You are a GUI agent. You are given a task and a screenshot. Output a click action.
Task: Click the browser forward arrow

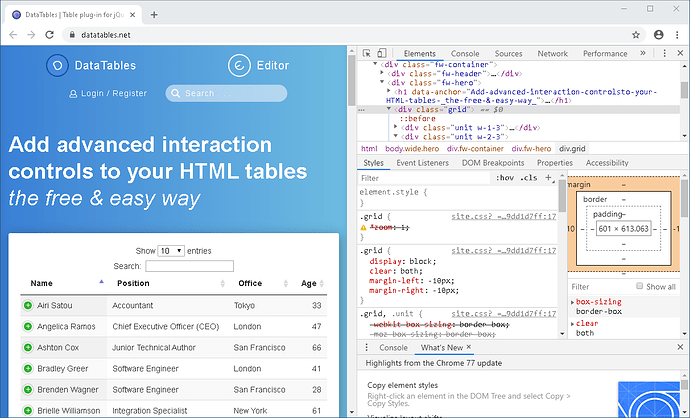(31, 35)
